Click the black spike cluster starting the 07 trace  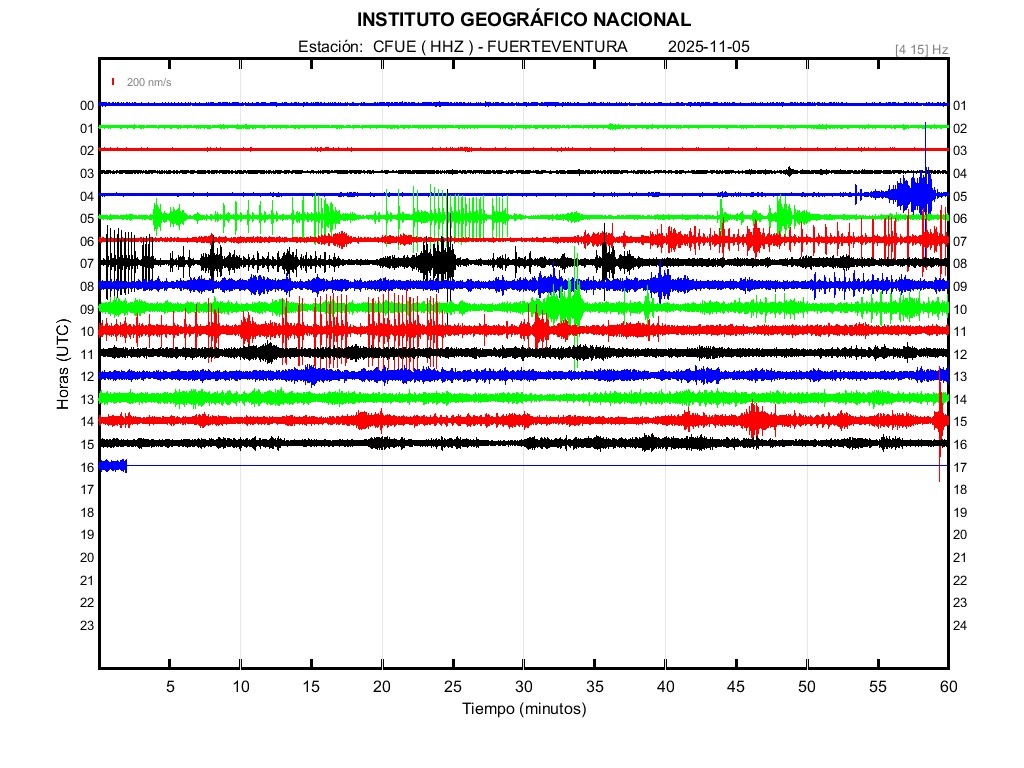point(124,260)
